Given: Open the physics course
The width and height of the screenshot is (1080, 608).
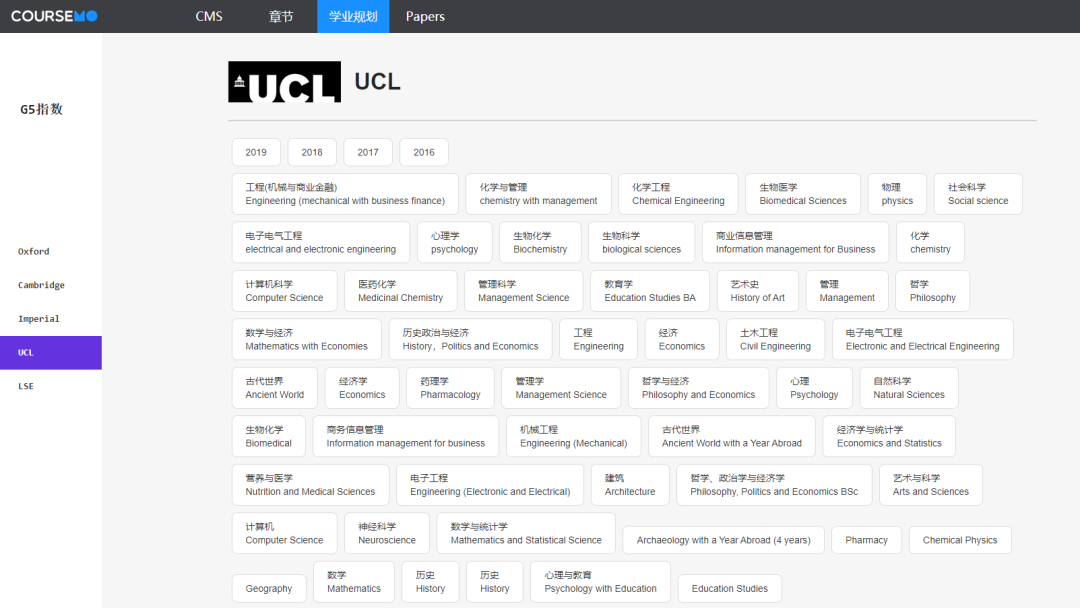Looking at the screenshot, I should pyautogui.click(x=897, y=194).
